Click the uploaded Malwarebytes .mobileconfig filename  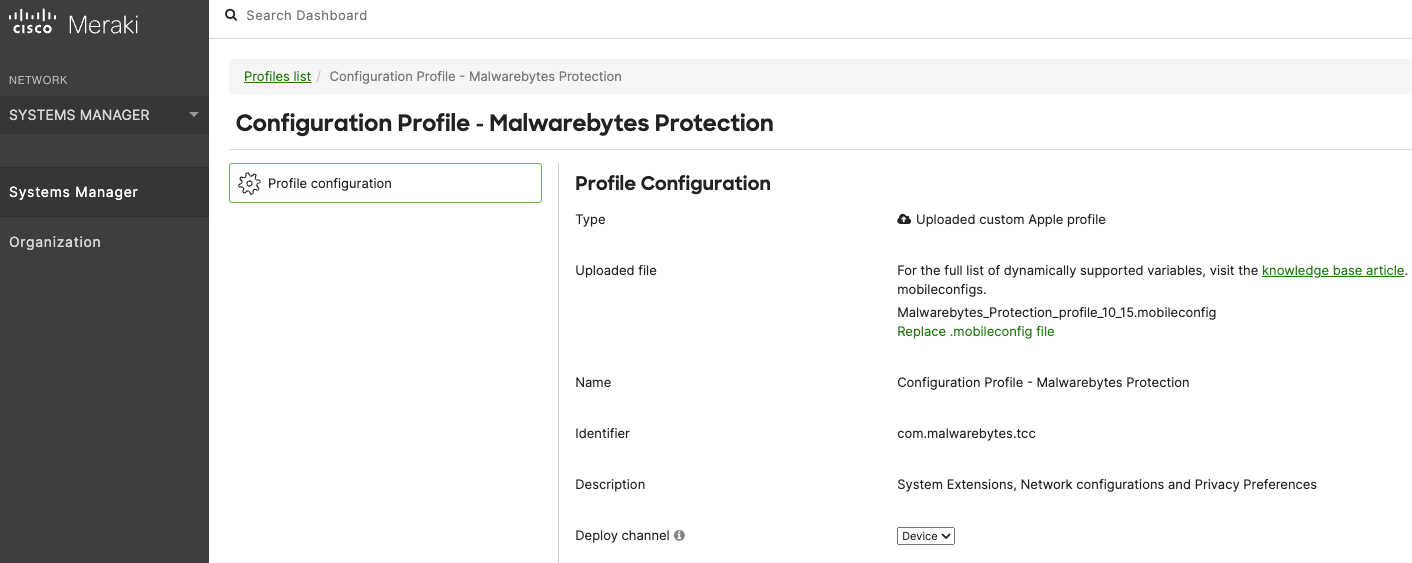click(1056, 312)
